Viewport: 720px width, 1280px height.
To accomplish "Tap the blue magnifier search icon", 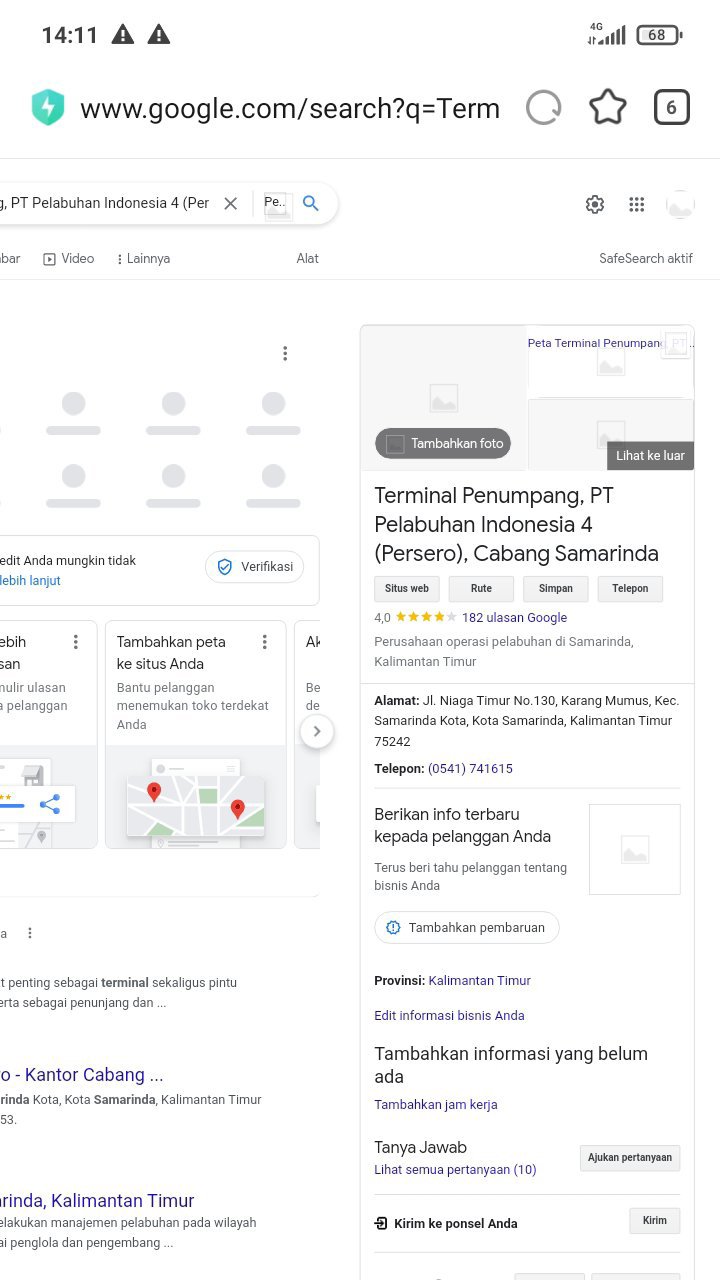I will 311,203.
